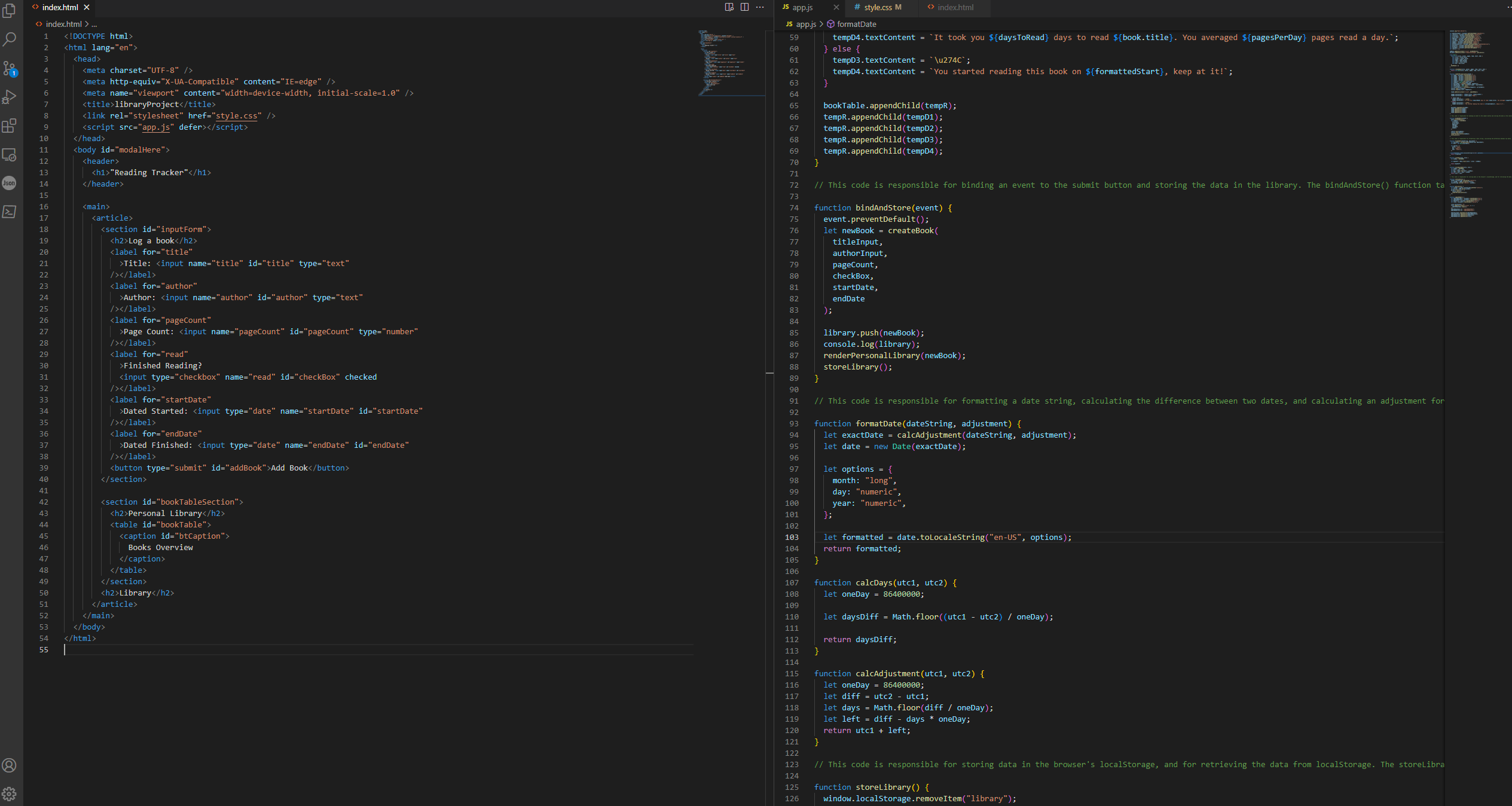The image size is (1512, 806).
Task: Open the Remote Explorer view
Action: (x=10, y=154)
